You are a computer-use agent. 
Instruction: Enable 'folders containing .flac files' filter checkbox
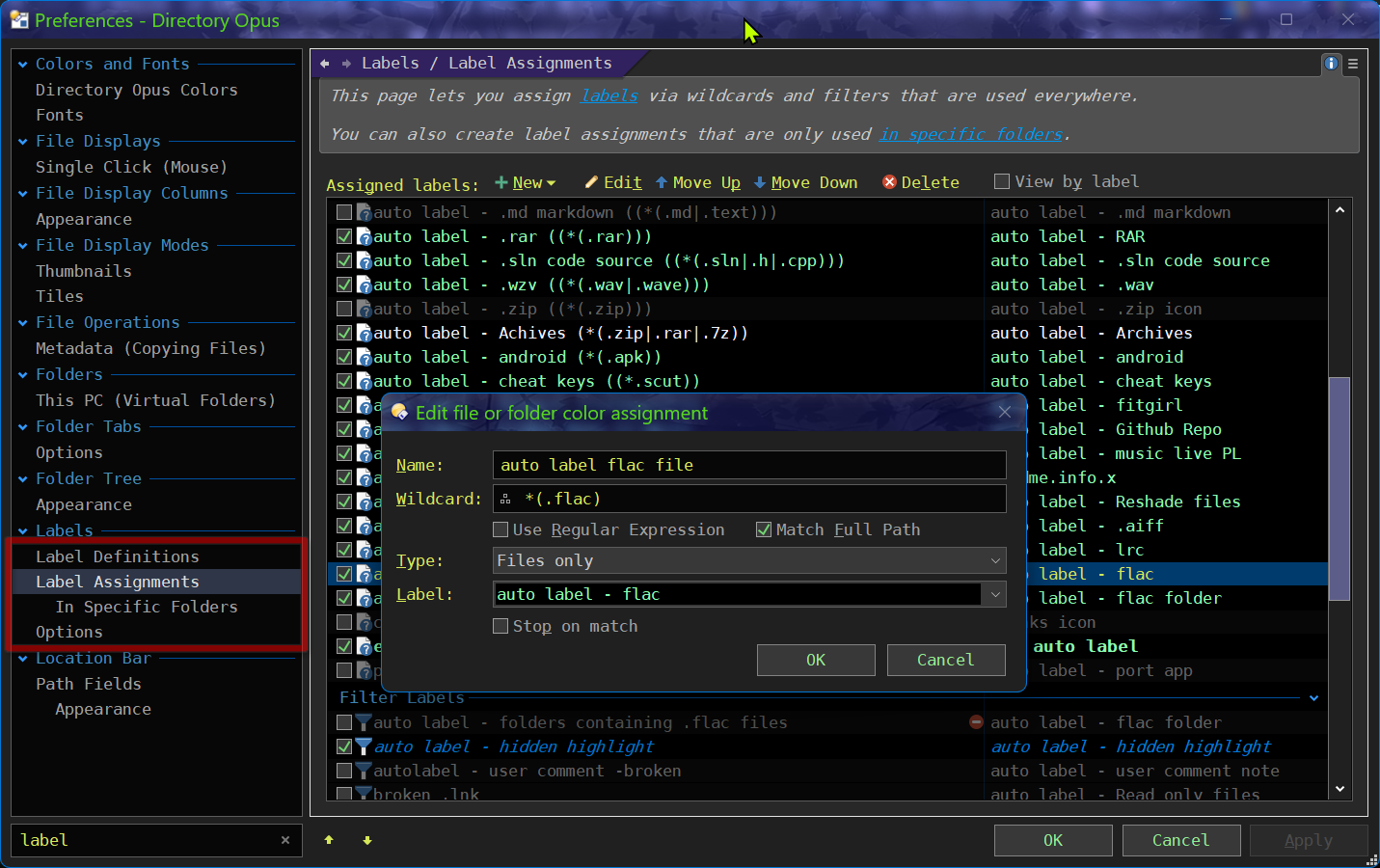click(x=344, y=722)
